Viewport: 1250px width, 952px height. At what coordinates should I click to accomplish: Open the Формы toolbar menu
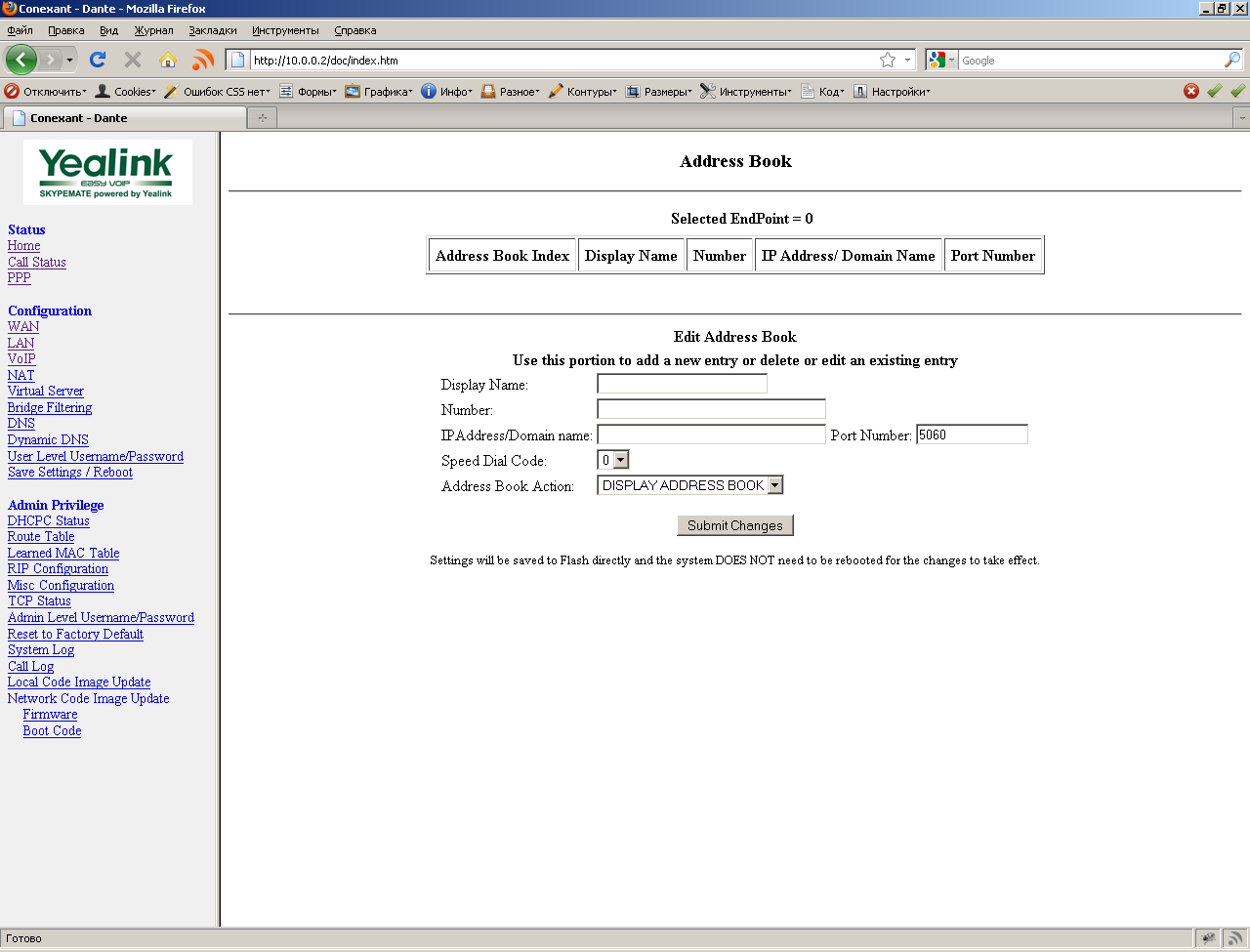click(308, 91)
